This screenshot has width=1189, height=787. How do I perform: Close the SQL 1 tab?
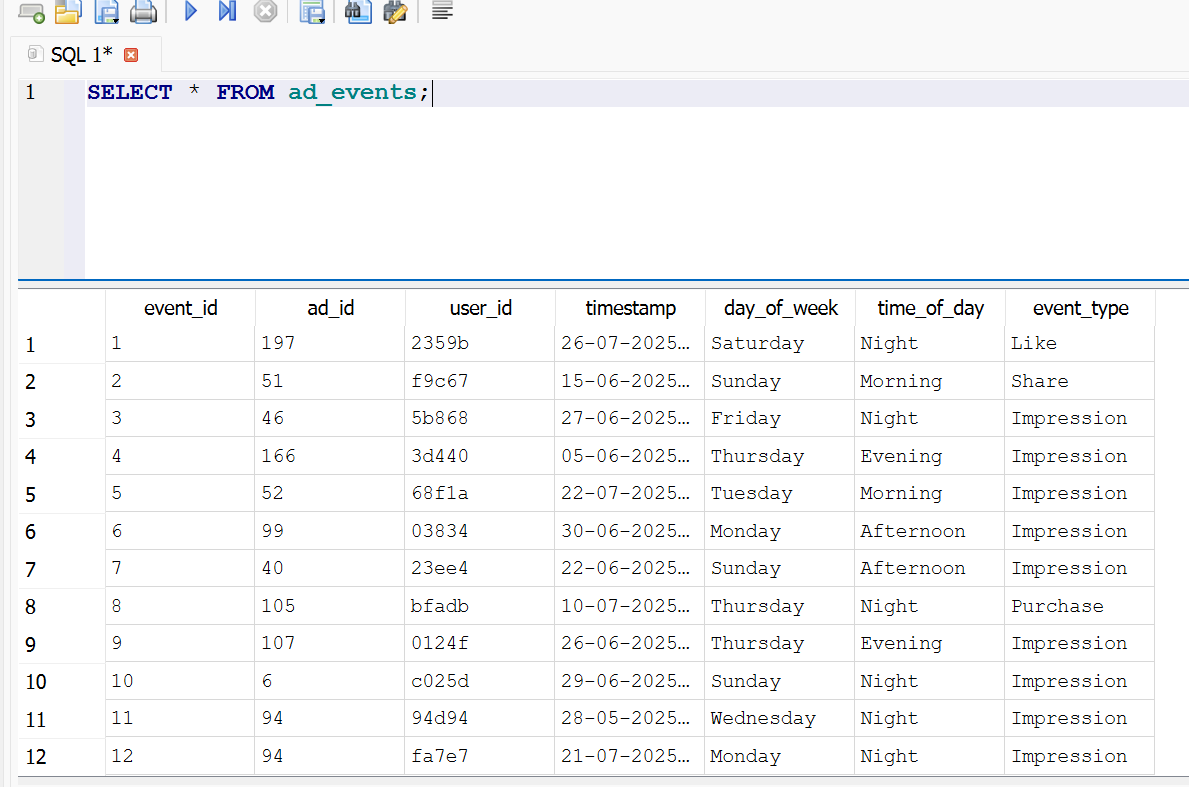pyautogui.click(x=130, y=55)
